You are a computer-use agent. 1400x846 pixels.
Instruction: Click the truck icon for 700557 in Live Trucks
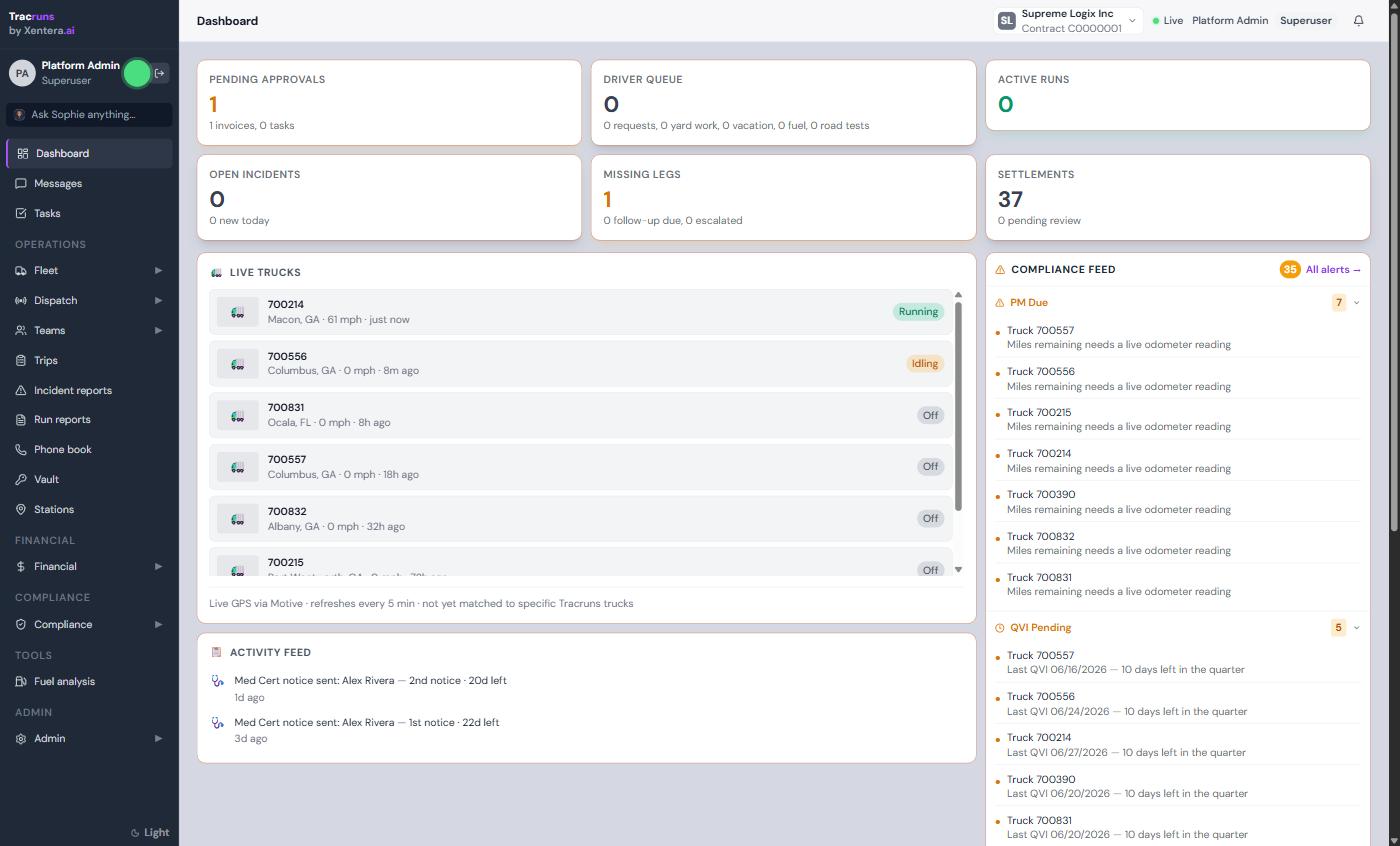238,467
